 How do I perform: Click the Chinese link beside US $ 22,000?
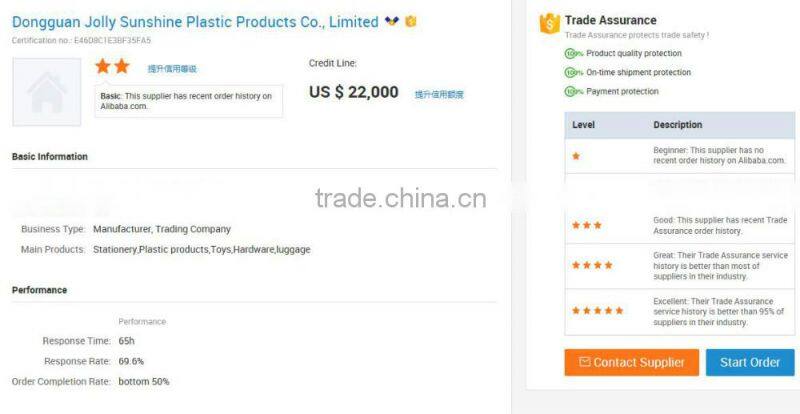(439, 94)
